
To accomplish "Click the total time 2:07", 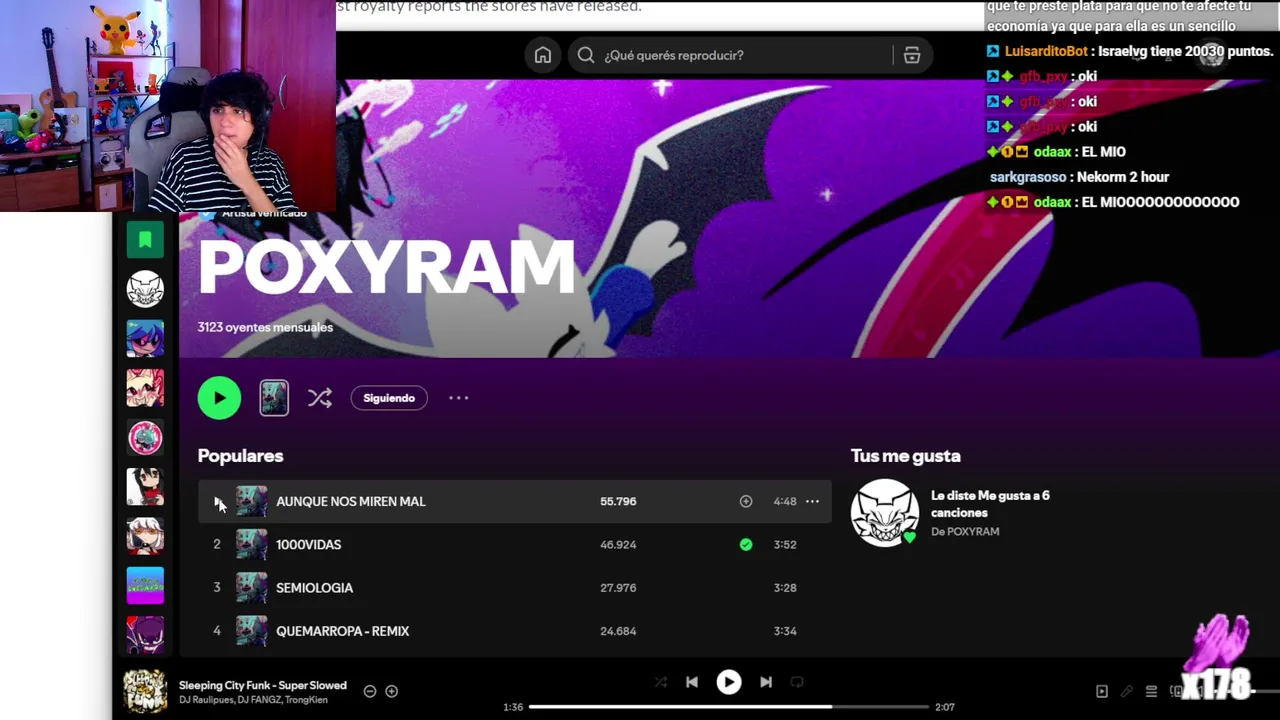I will coord(945,707).
